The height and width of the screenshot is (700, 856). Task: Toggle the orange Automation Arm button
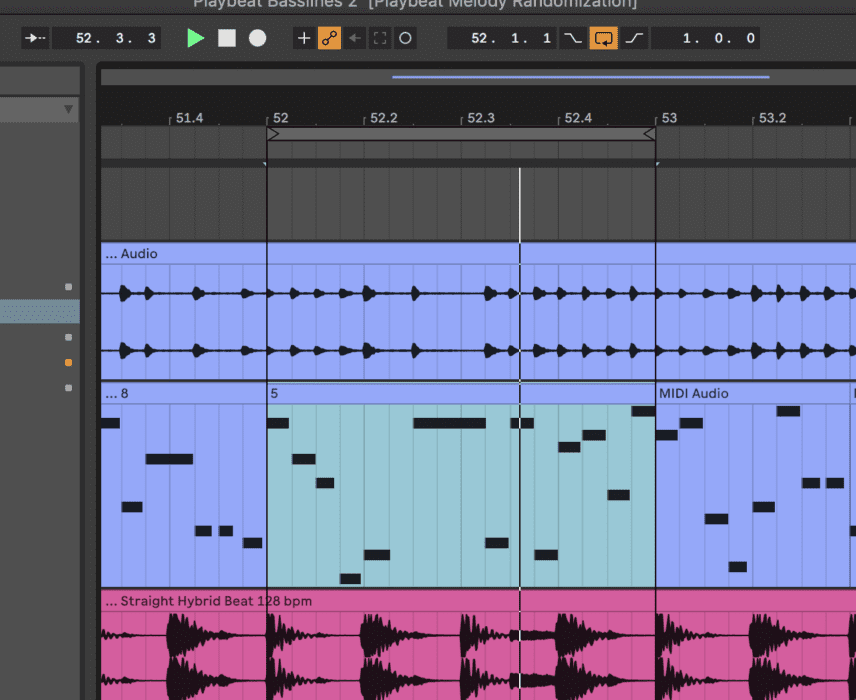[x=329, y=38]
